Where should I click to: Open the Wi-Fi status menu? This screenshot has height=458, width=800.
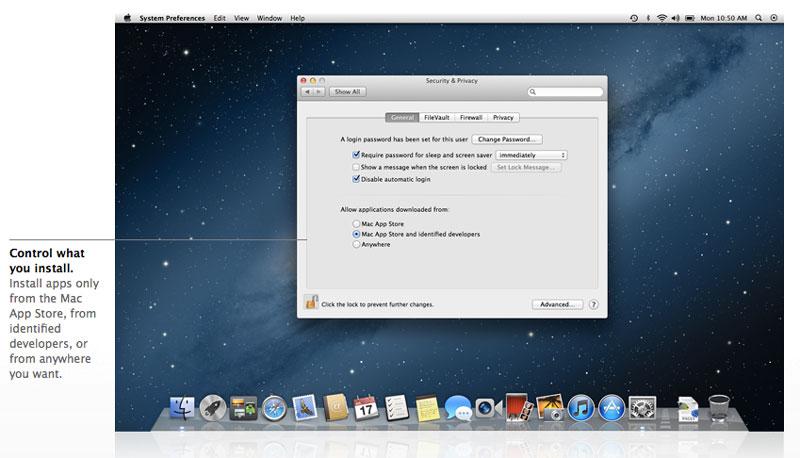[662, 18]
